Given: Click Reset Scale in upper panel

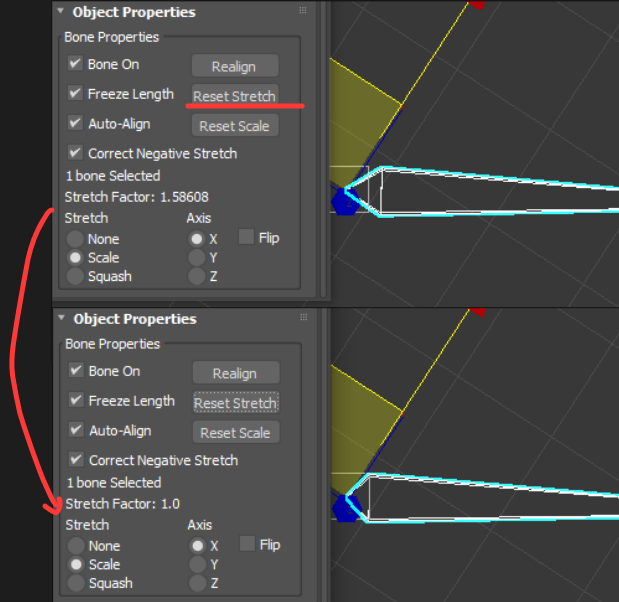Looking at the screenshot, I should (235, 126).
